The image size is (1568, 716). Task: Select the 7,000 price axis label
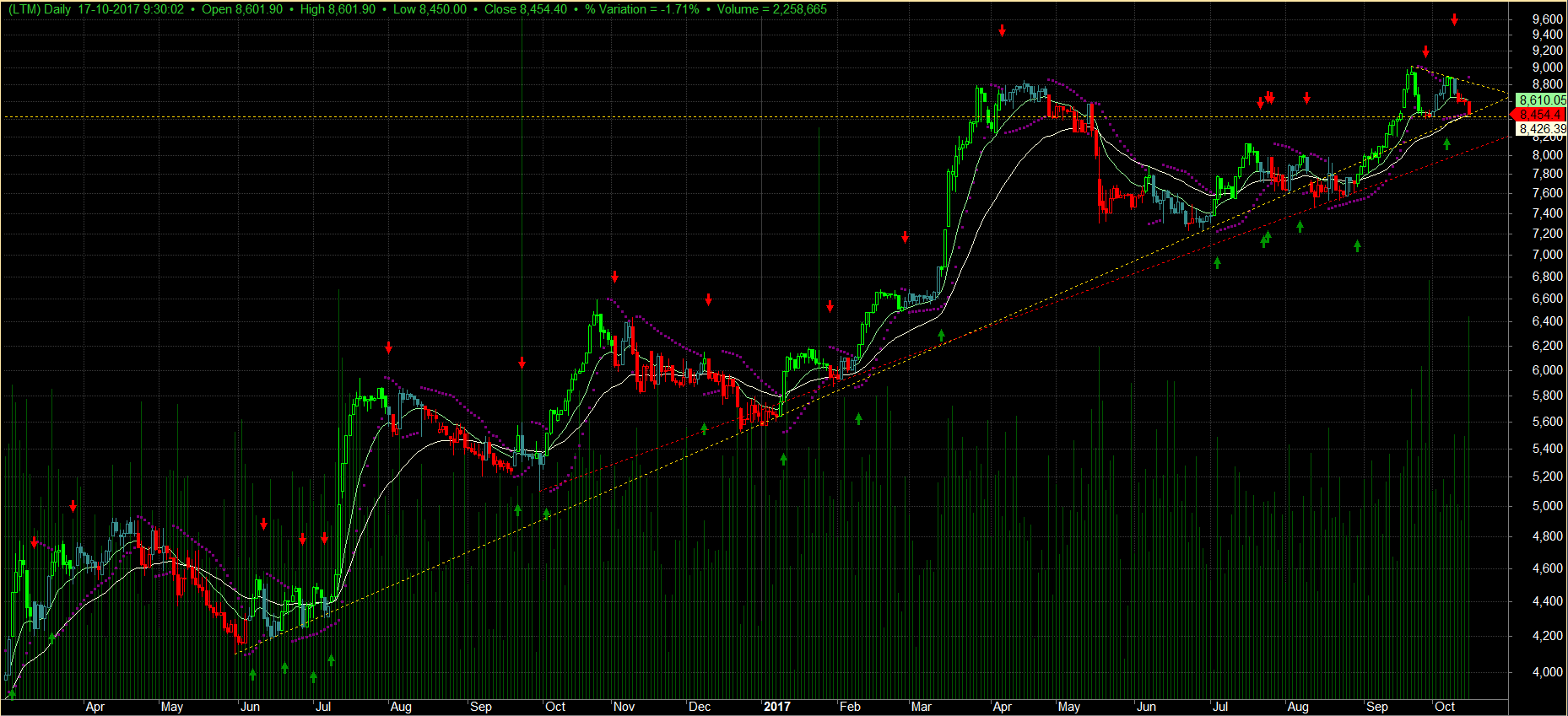(1547, 255)
